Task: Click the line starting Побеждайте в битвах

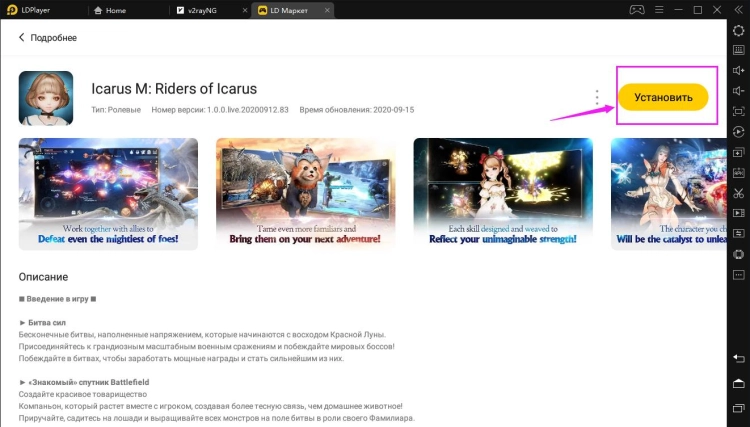Action: pos(181,359)
